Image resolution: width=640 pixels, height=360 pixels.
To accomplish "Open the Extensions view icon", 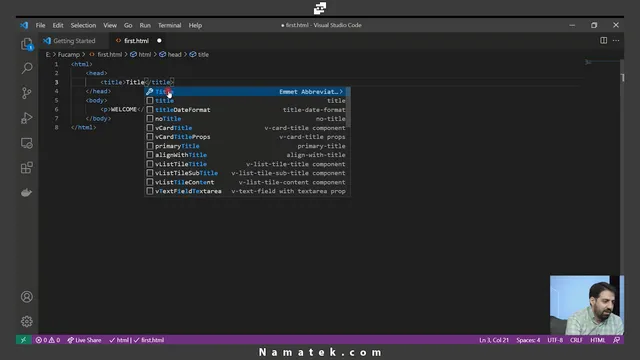I will tap(27, 168).
